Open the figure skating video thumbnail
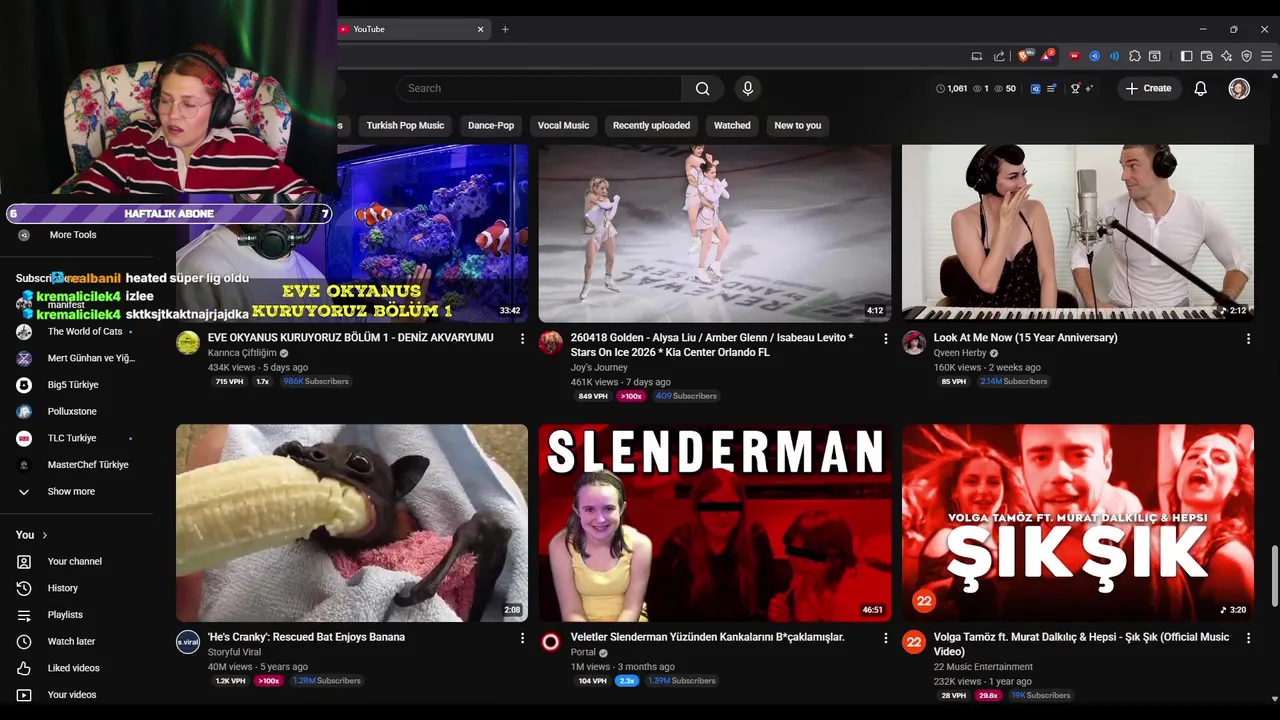 715,233
